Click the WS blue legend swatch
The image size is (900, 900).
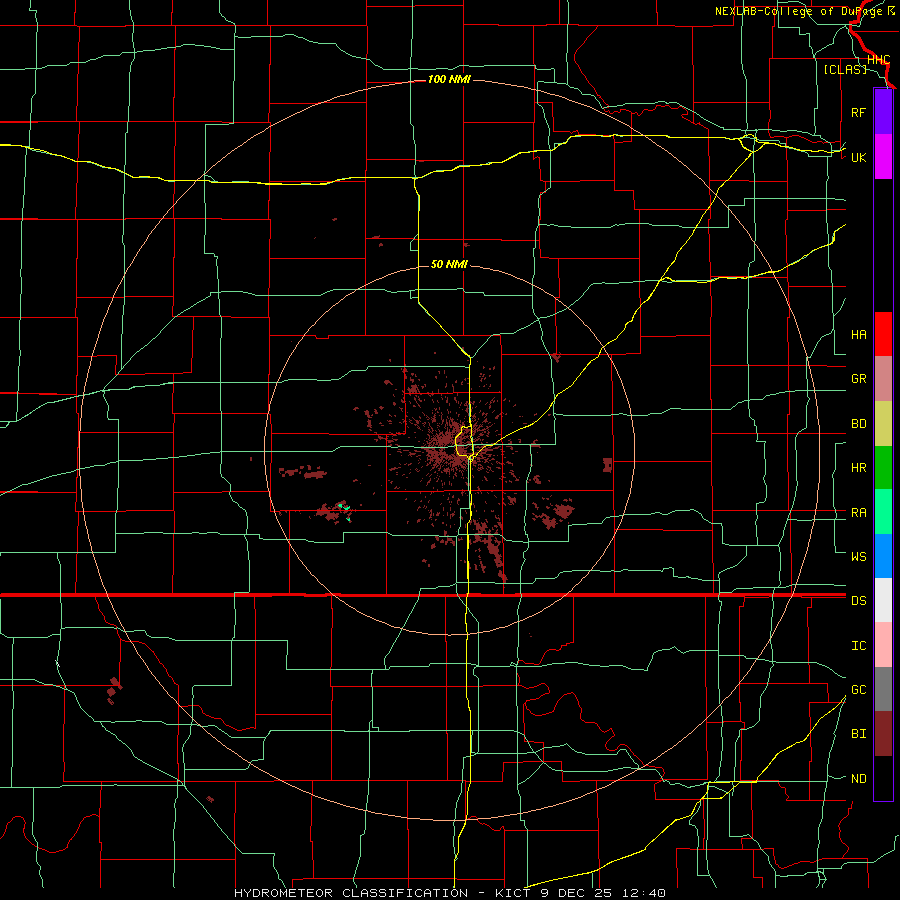pos(883,556)
